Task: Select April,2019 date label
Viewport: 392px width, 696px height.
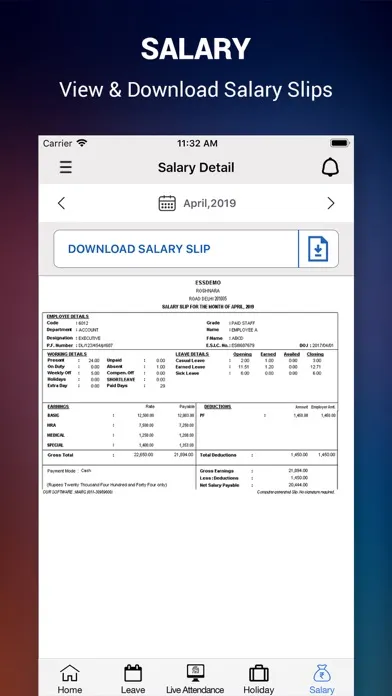Action: point(210,204)
